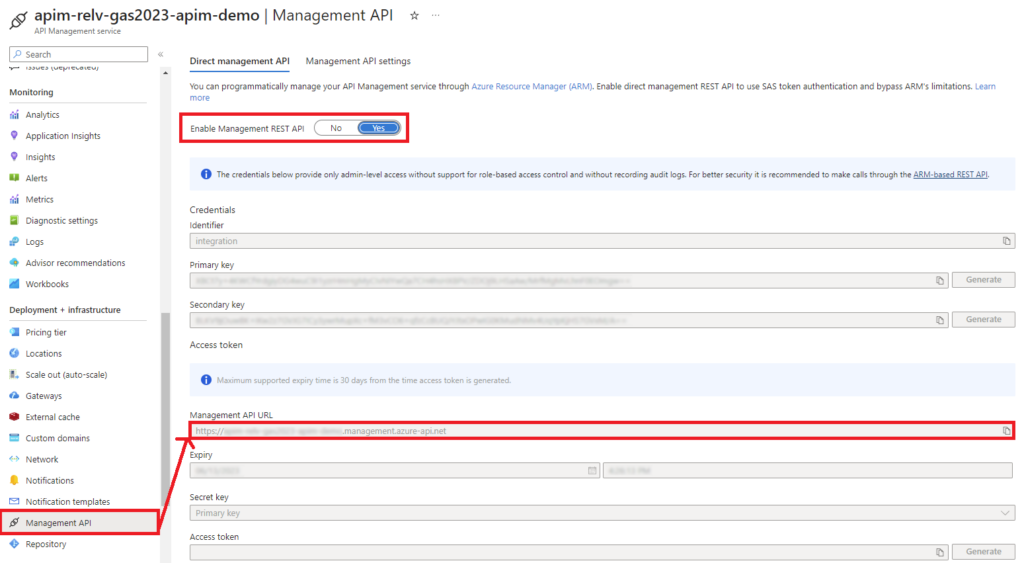Switch to Management API settings tab

pyautogui.click(x=358, y=61)
